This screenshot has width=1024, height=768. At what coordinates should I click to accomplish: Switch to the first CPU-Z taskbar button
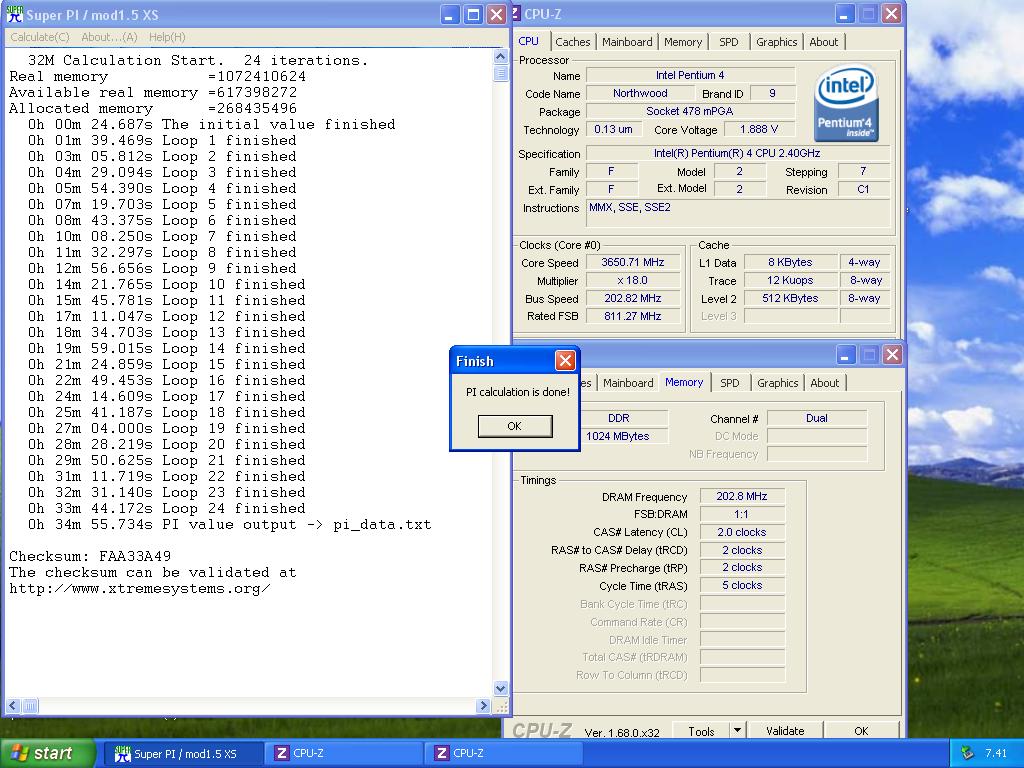(x=344, y=754)
